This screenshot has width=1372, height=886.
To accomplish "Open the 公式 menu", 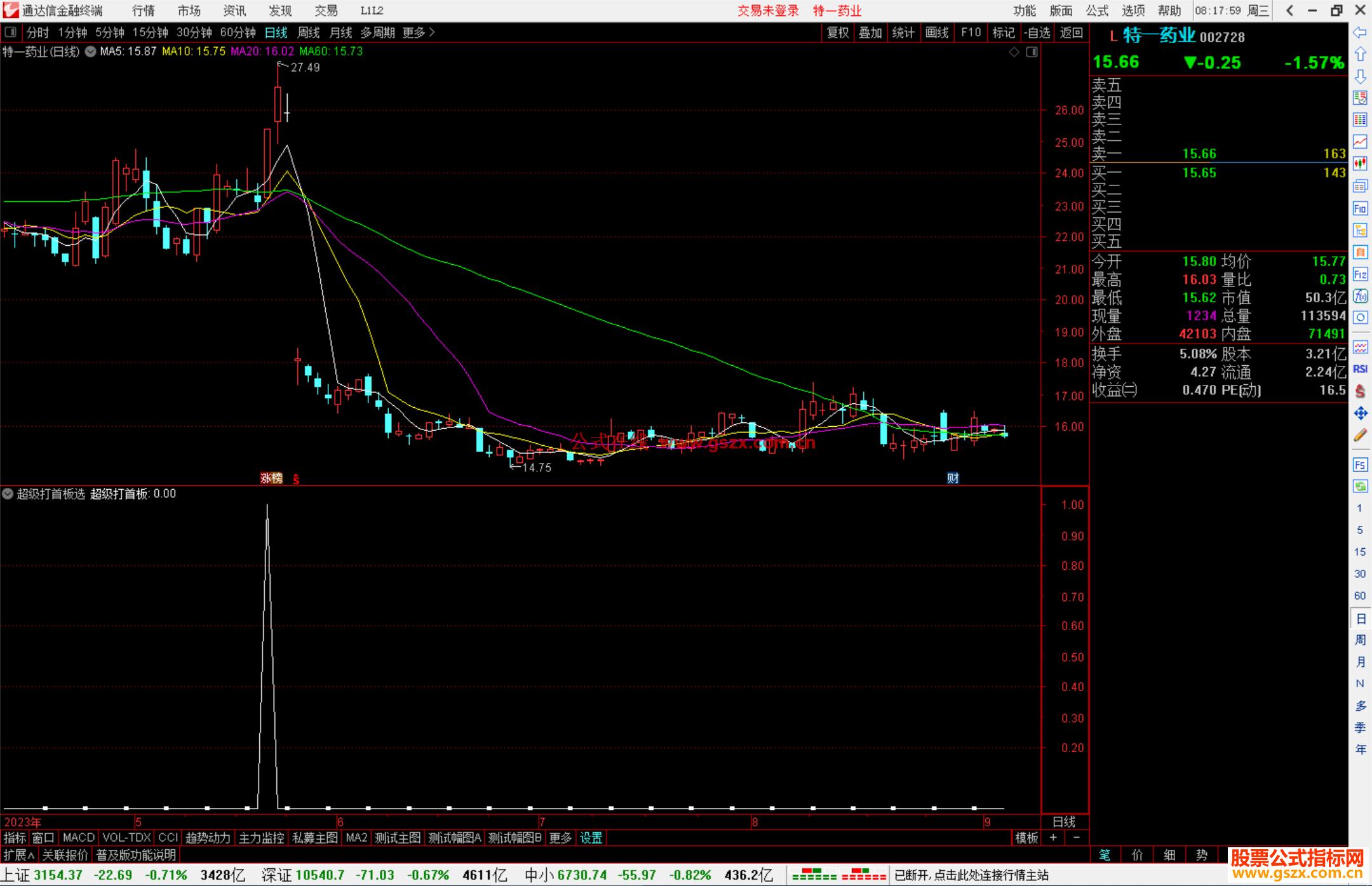I will [x=1096, y=11].
